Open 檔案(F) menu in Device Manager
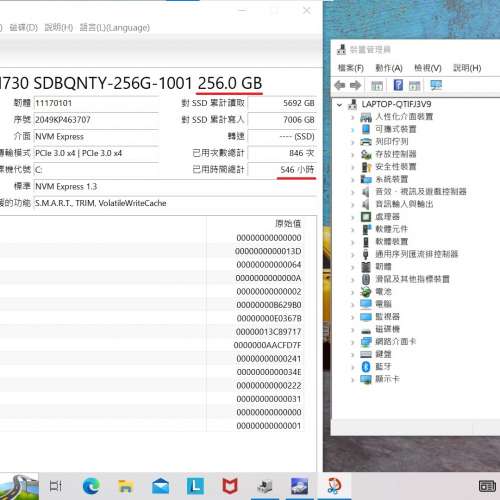The width and height of the screenshot is (500, 500). point(350,68)
